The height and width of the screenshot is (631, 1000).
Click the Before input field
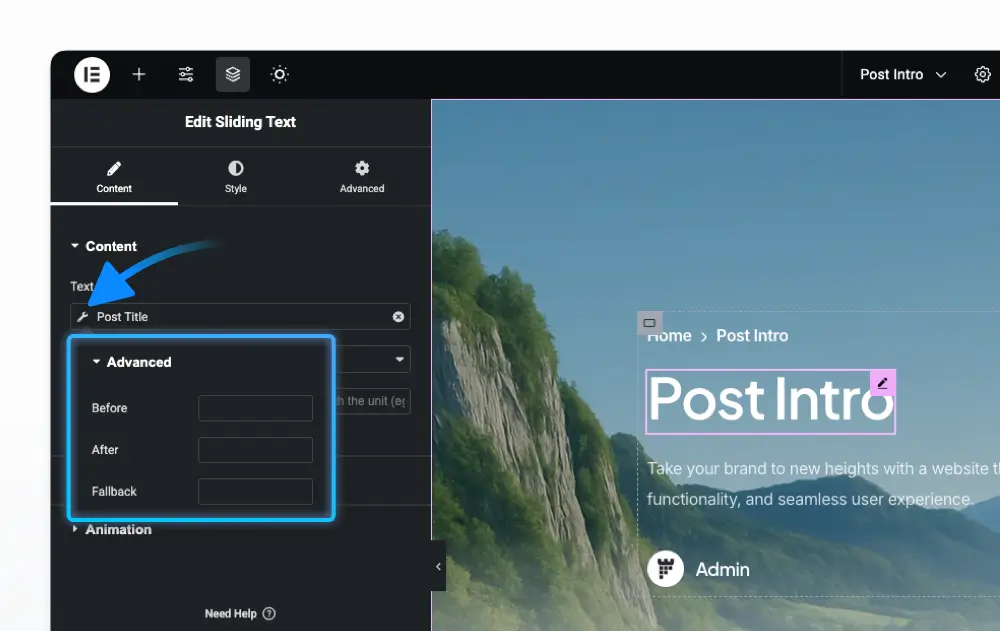(255, 408)
